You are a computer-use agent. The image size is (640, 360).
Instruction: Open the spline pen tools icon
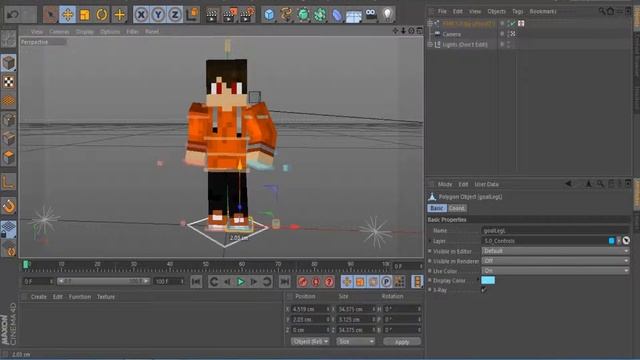point(286,15)
